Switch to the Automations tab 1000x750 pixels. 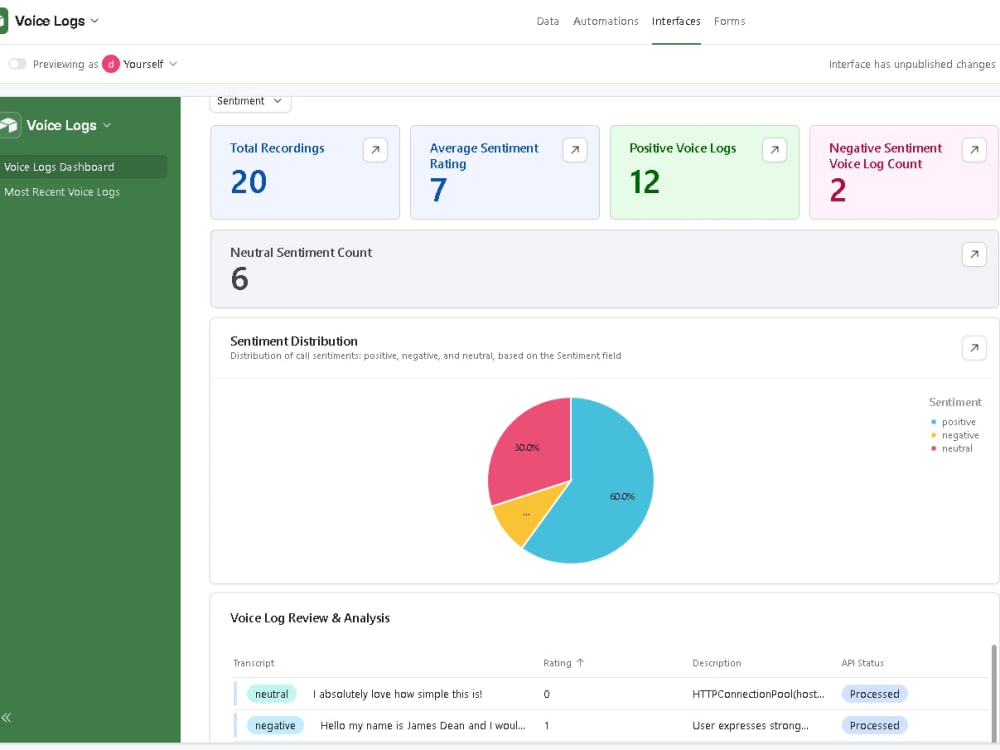[x=606, y=21]
